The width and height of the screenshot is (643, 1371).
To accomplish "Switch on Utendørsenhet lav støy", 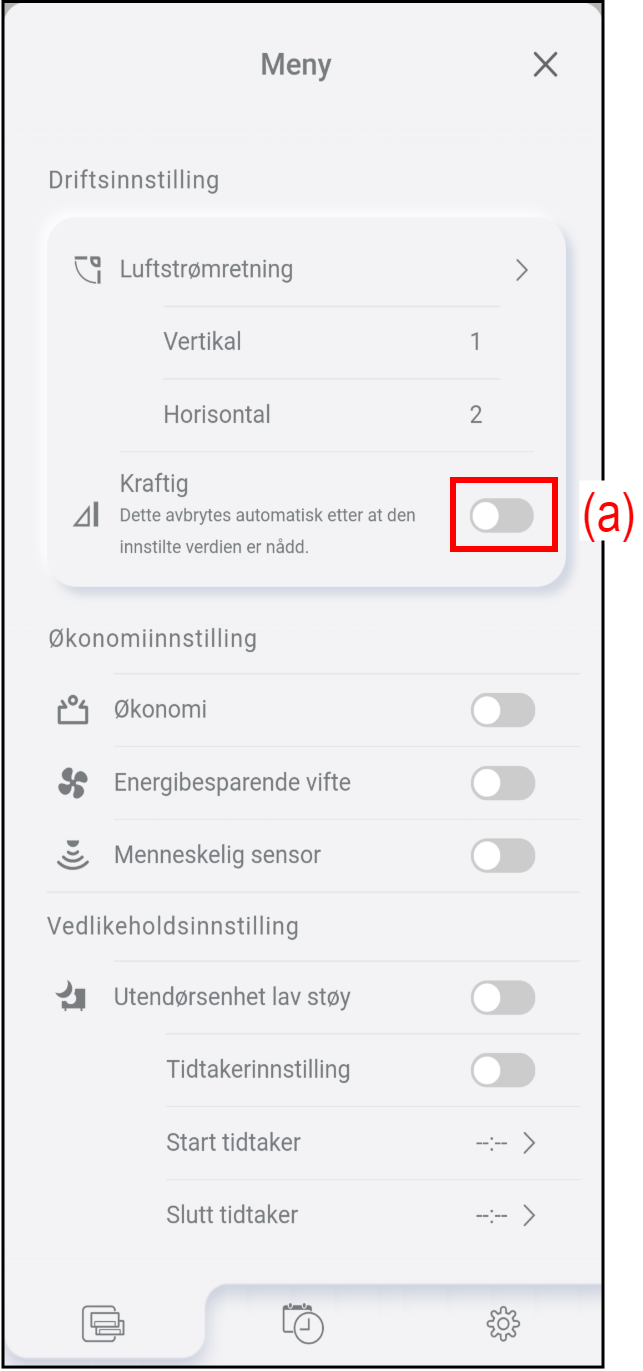I will [x=503, y=997].
